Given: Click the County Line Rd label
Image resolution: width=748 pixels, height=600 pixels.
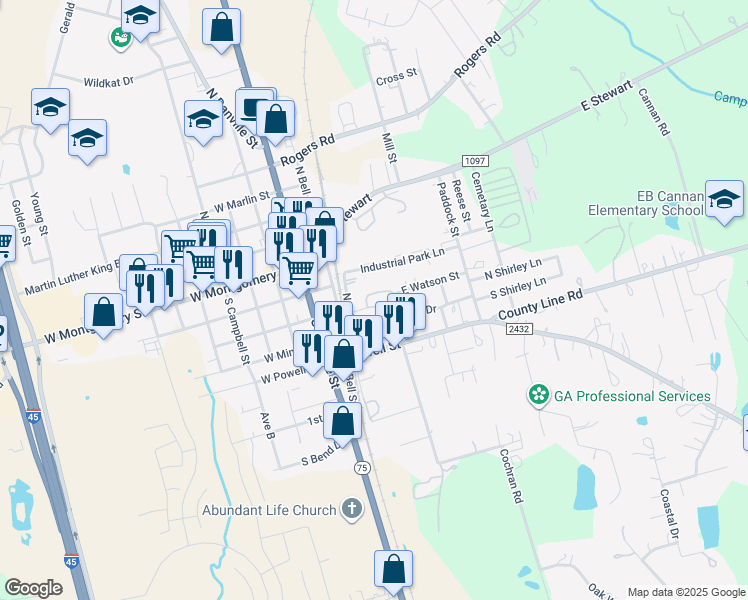Looking at the screenshot, I should pos(540,305).
